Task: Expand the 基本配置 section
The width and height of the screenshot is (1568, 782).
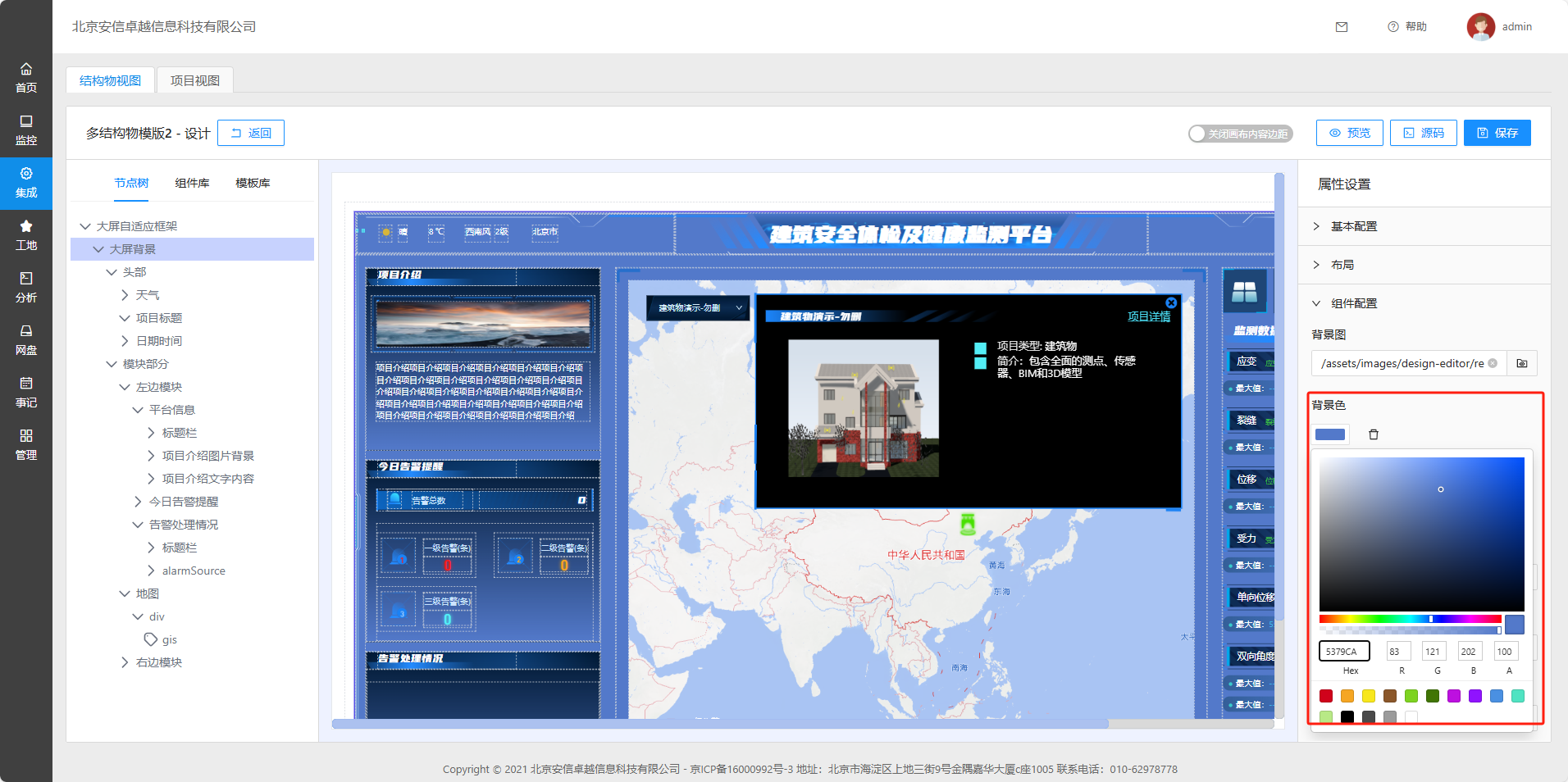Action: click(1353, 226)
